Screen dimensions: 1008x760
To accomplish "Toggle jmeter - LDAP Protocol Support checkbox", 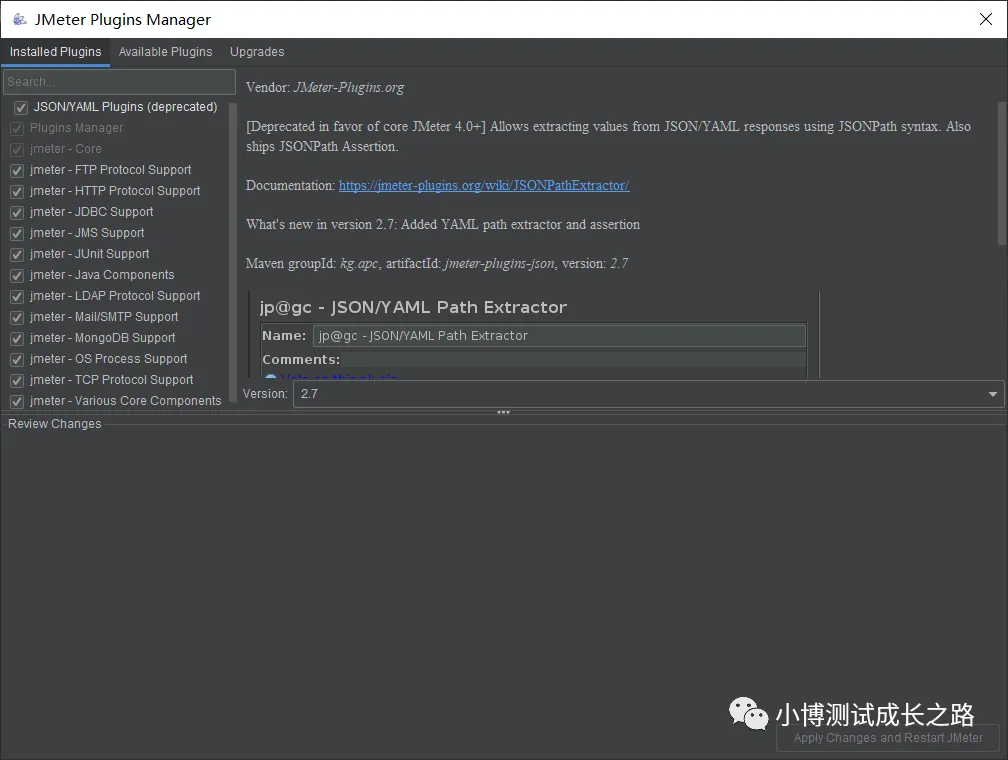I will pyautogui.click(x=17, y=296).
